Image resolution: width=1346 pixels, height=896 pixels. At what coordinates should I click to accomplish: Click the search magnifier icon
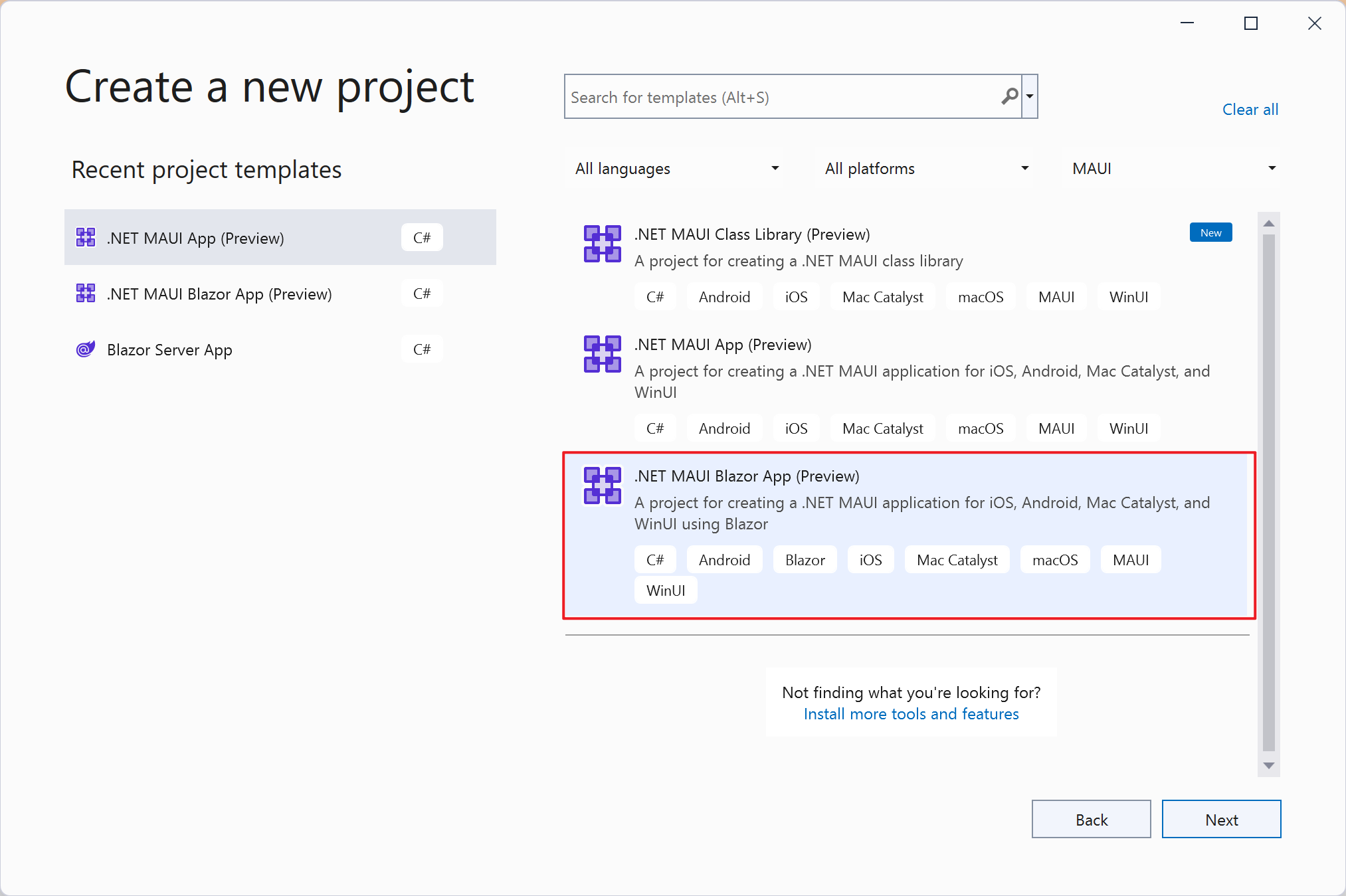point(1009,97)
